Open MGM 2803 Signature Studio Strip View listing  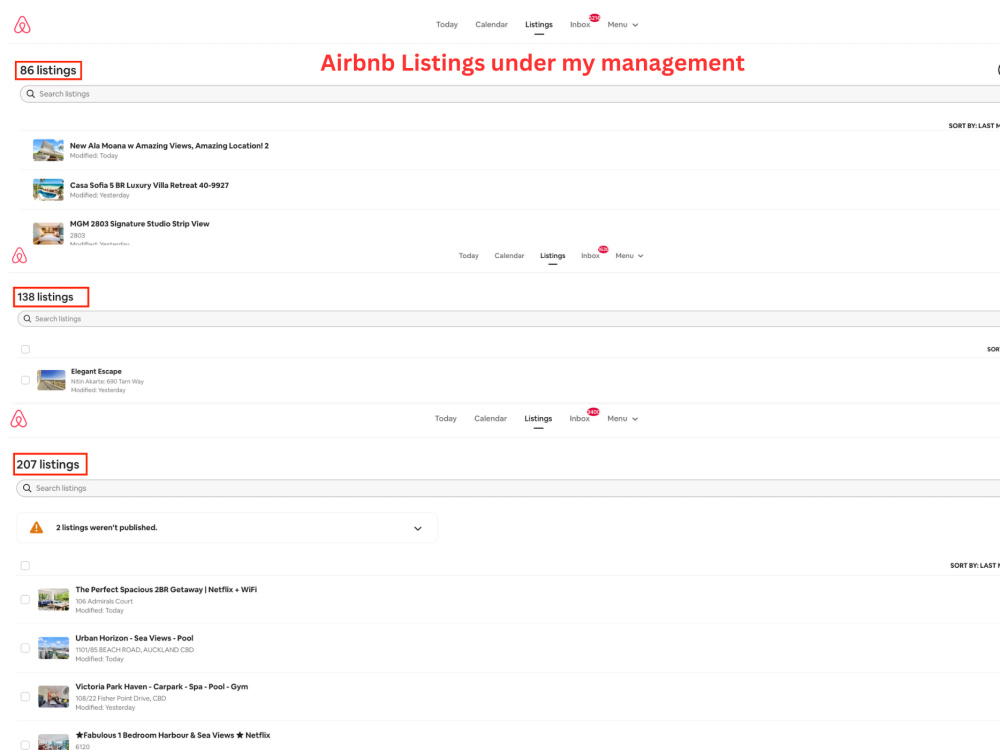pyautogui.click(x=140, y=224)
